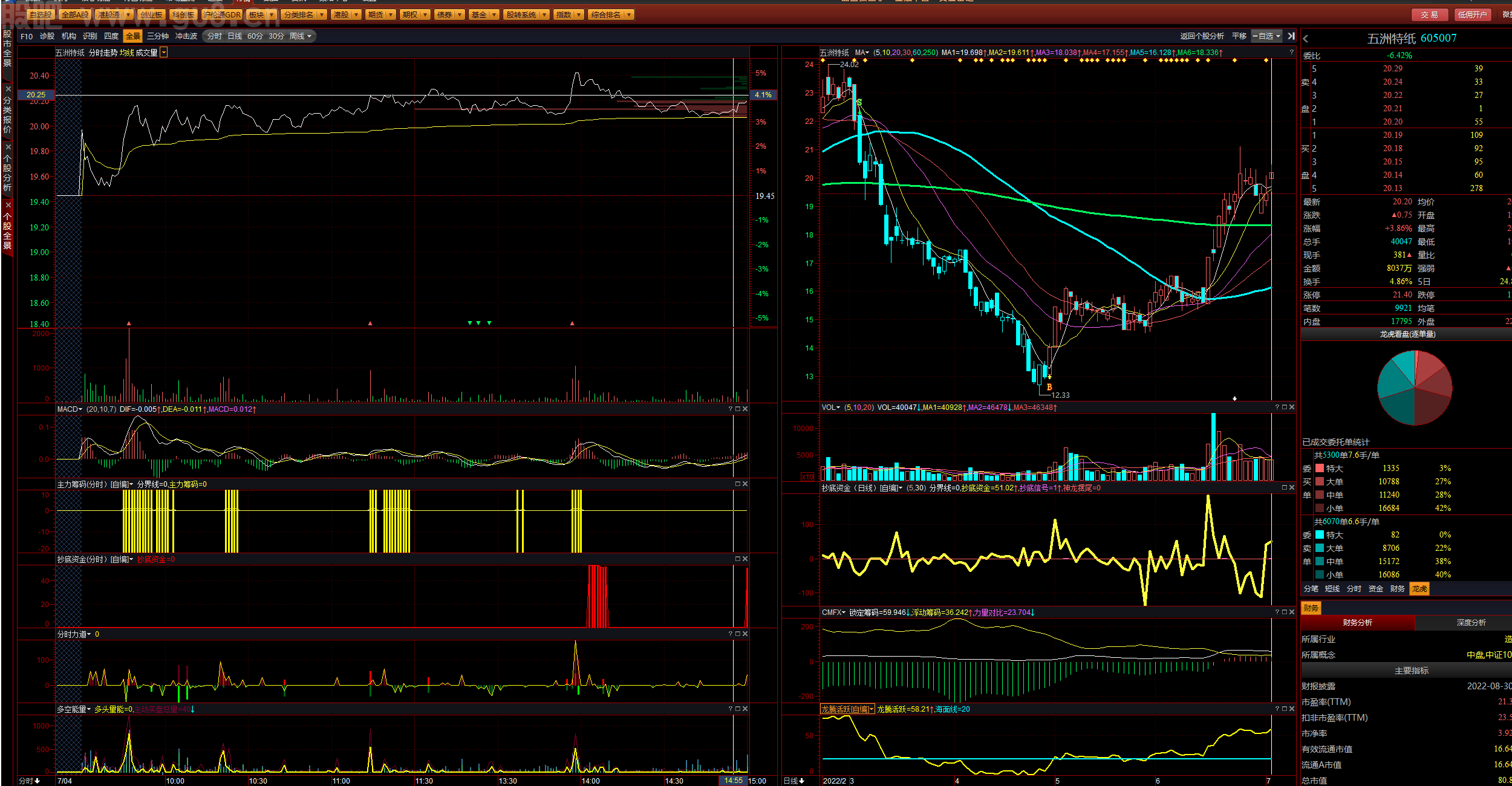This screenshot has width=1512, height=786.
Task: Close the 龙腾活跃 indicator panel
Action: point(1292,709)
